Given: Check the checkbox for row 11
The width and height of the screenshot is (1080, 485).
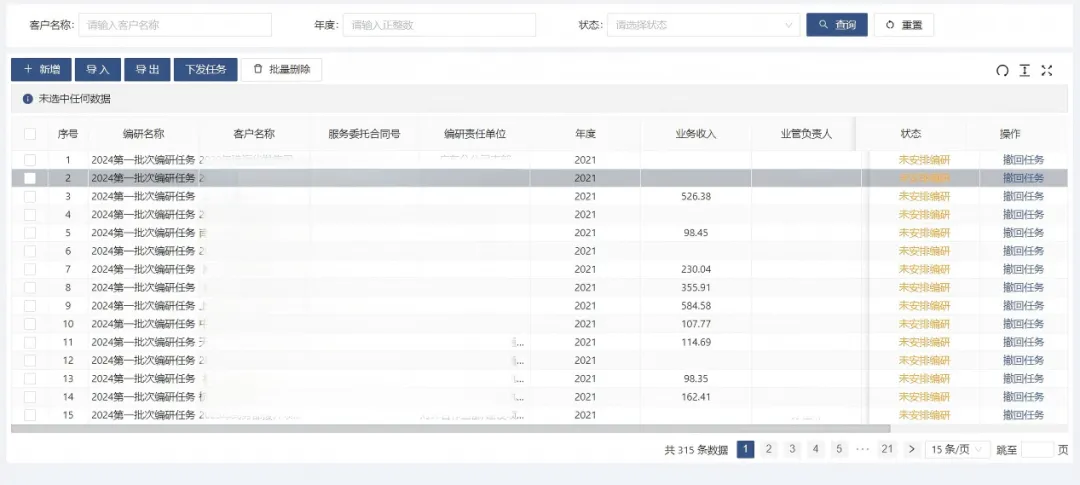Looking at the screenshot, I should click(30, 342).
